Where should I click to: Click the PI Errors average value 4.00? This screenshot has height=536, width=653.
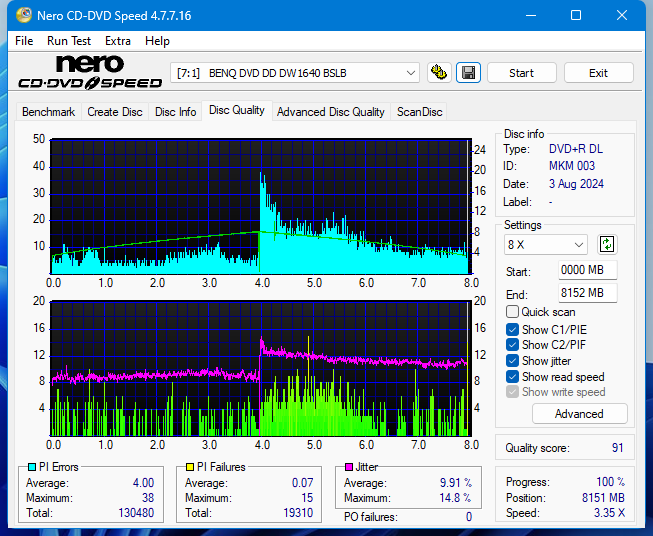point(143,483)
